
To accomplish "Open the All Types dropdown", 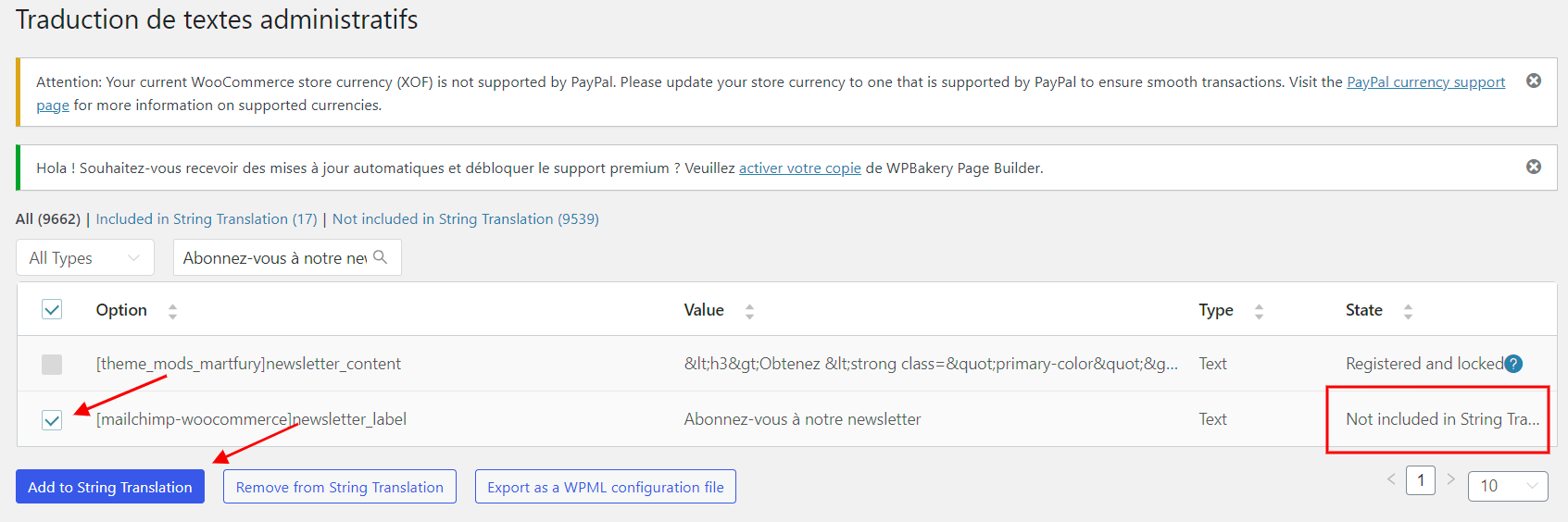I will click(x=84, y=257).
